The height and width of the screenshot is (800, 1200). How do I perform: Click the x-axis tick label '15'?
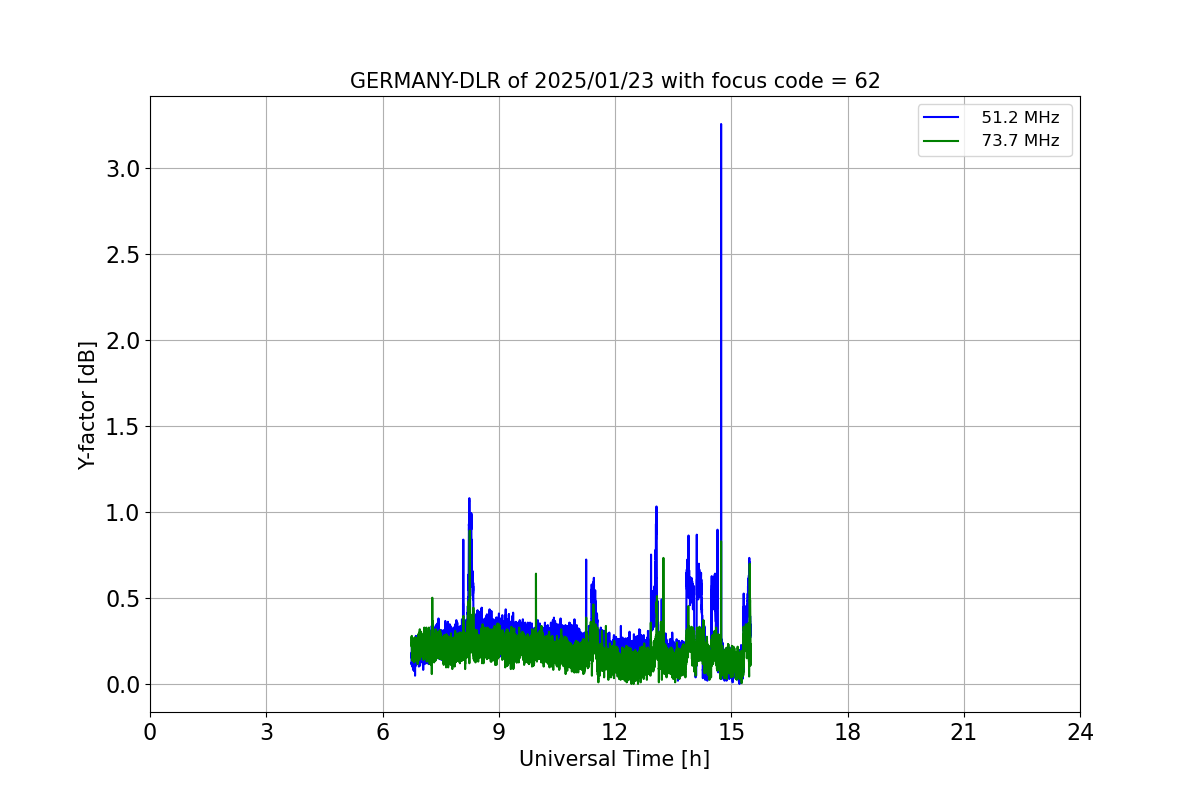731,732
